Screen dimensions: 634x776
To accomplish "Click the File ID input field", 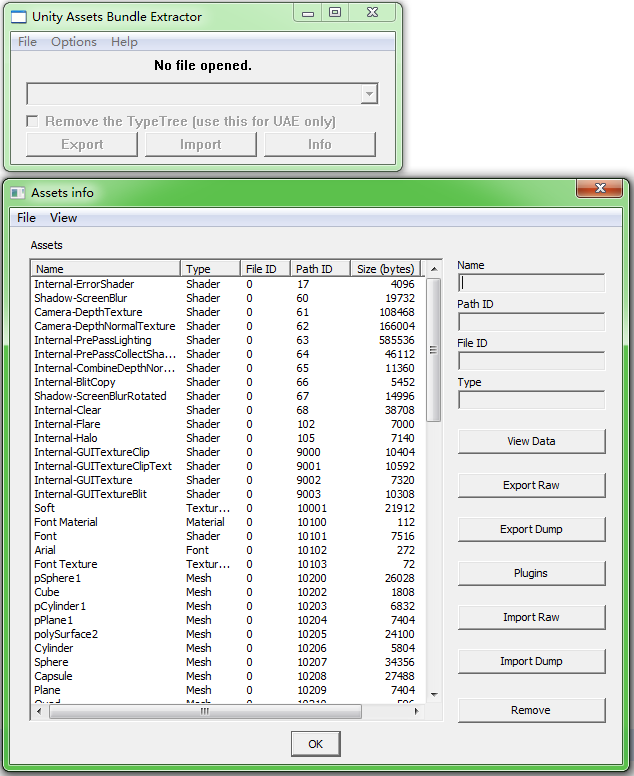I will pos(532,361).
